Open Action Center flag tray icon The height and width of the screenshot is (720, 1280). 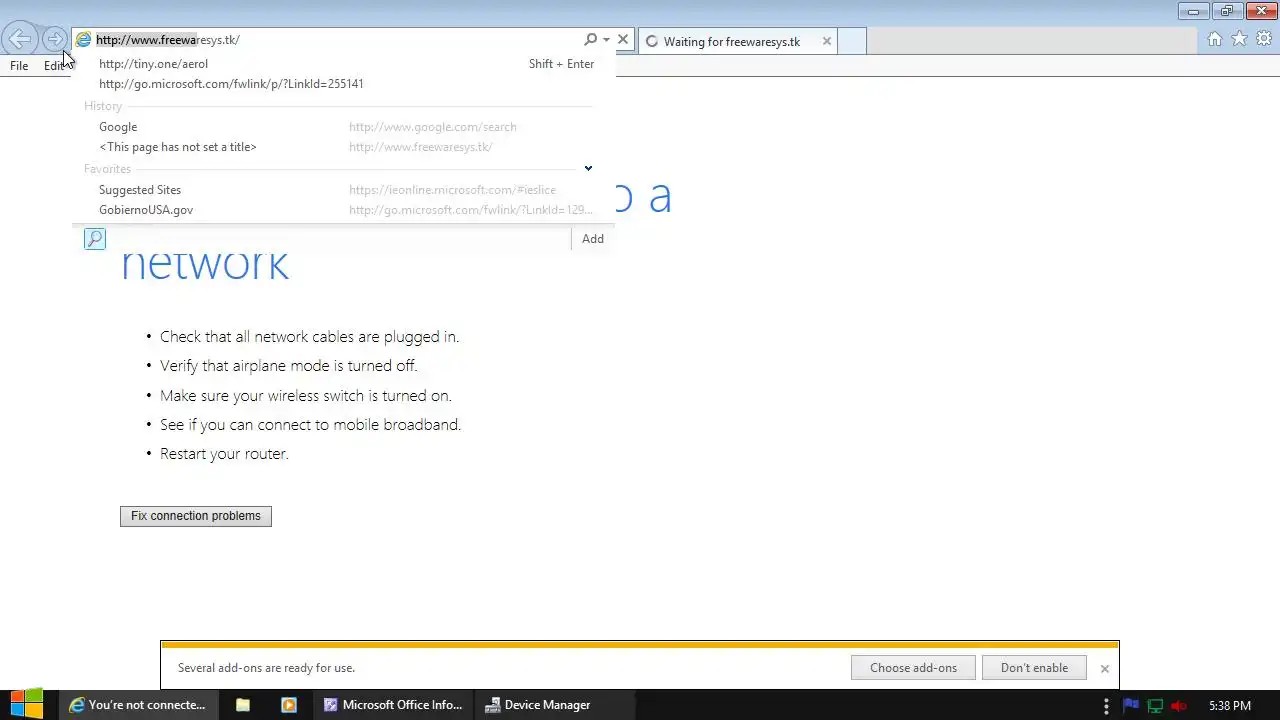(1131, 705)
